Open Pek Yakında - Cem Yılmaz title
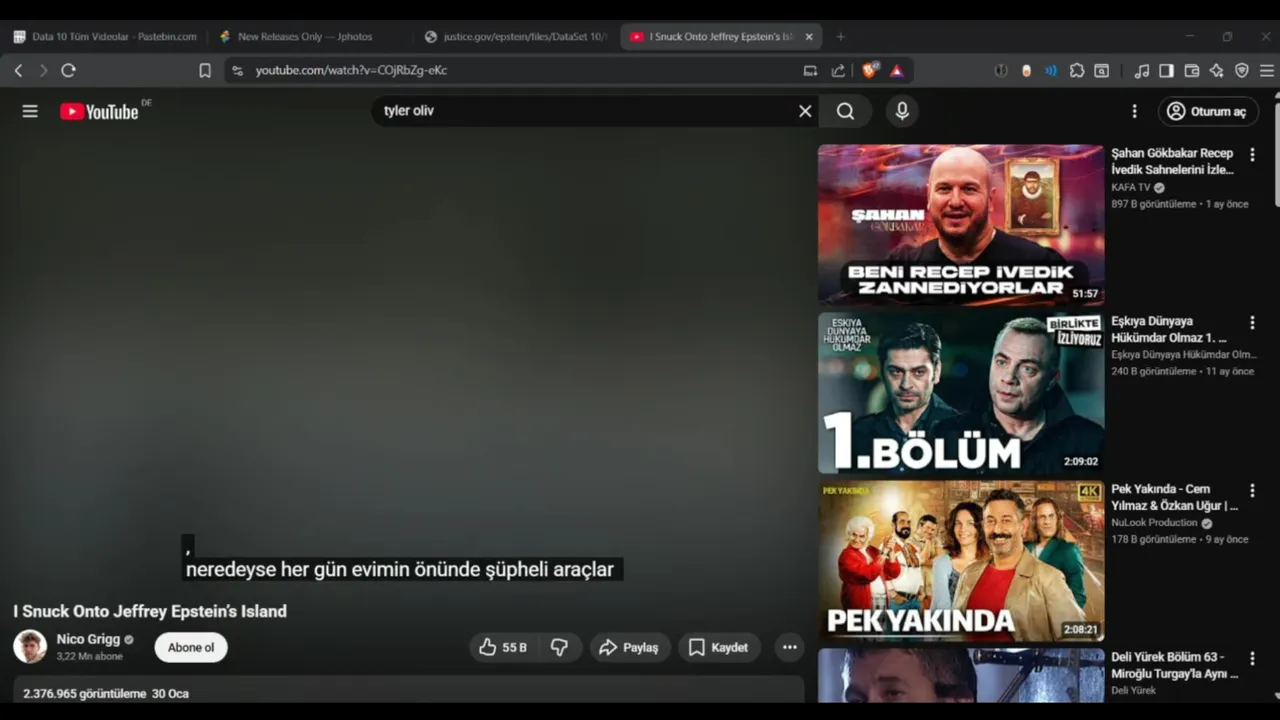The image size is (1280, 720). 1175,497
